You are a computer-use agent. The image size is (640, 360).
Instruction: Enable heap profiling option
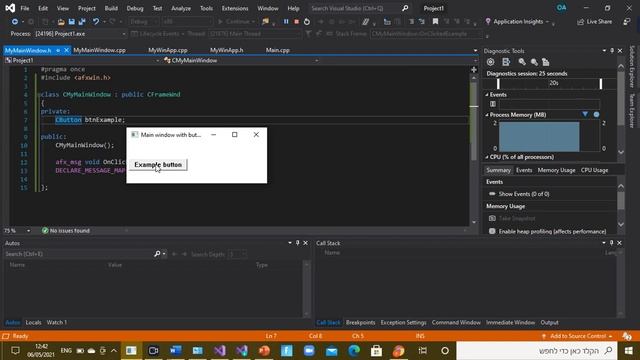pyautogui.click(x=492, y=231)
